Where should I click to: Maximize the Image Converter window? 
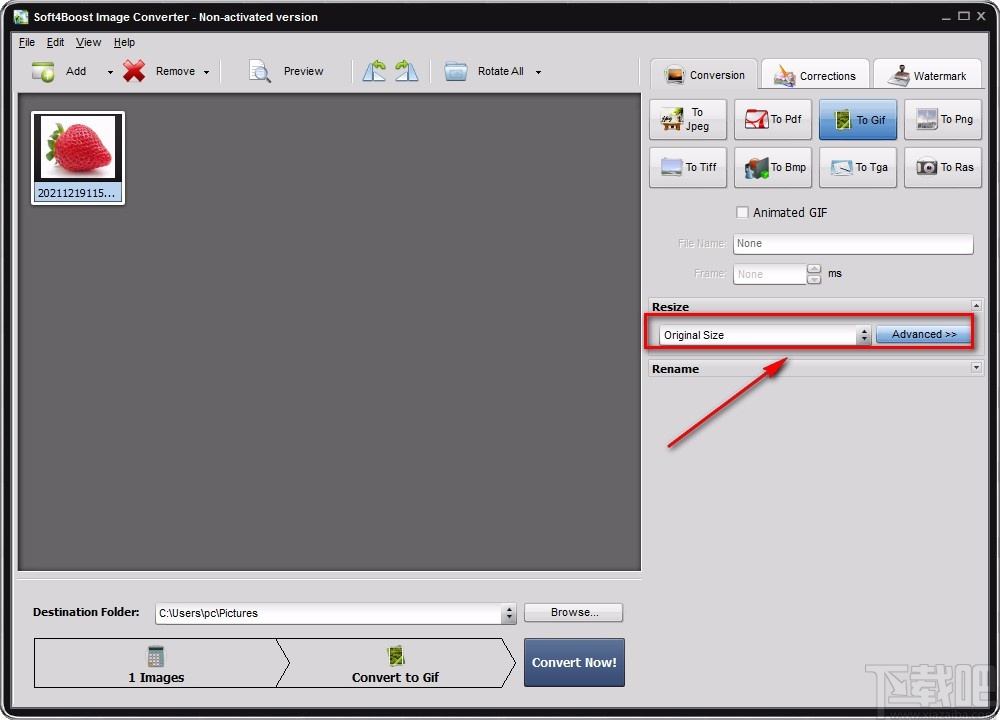tap(964, 16)
